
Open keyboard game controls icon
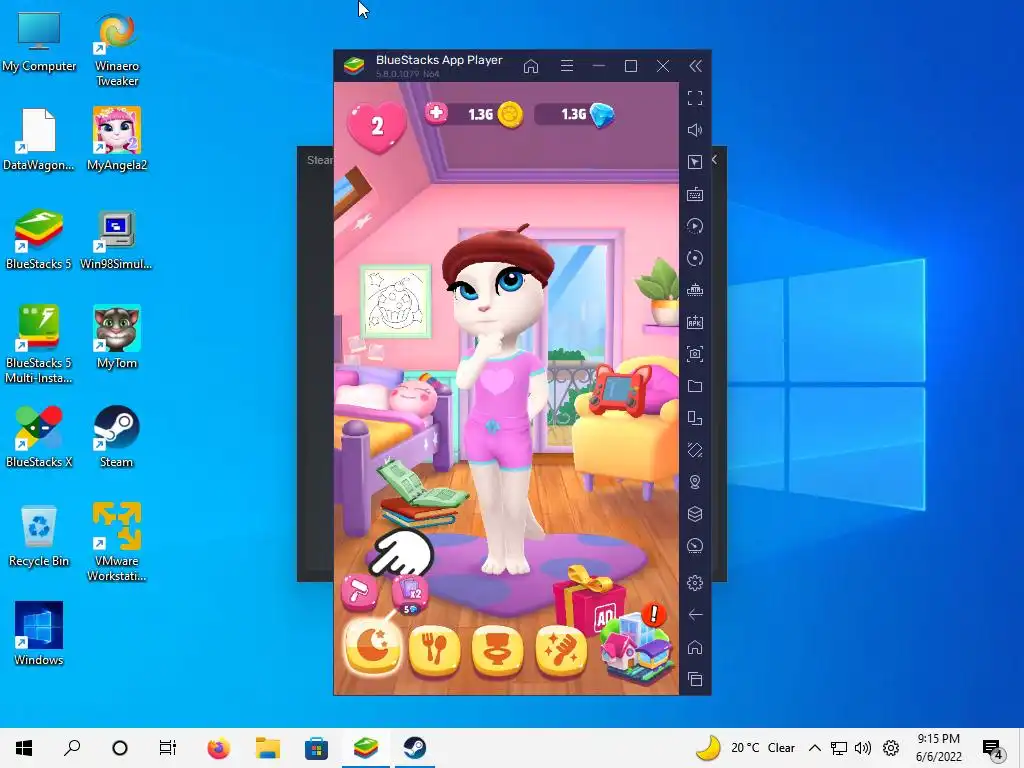(695, 194)
